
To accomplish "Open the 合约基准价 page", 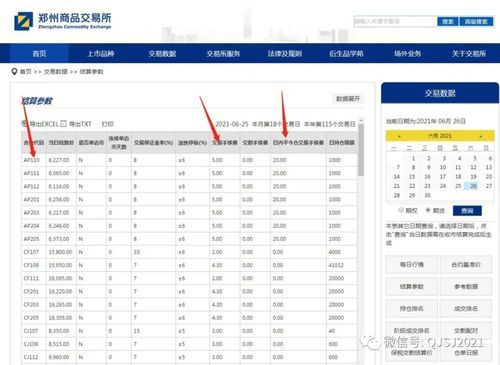I will pos(466,265).
